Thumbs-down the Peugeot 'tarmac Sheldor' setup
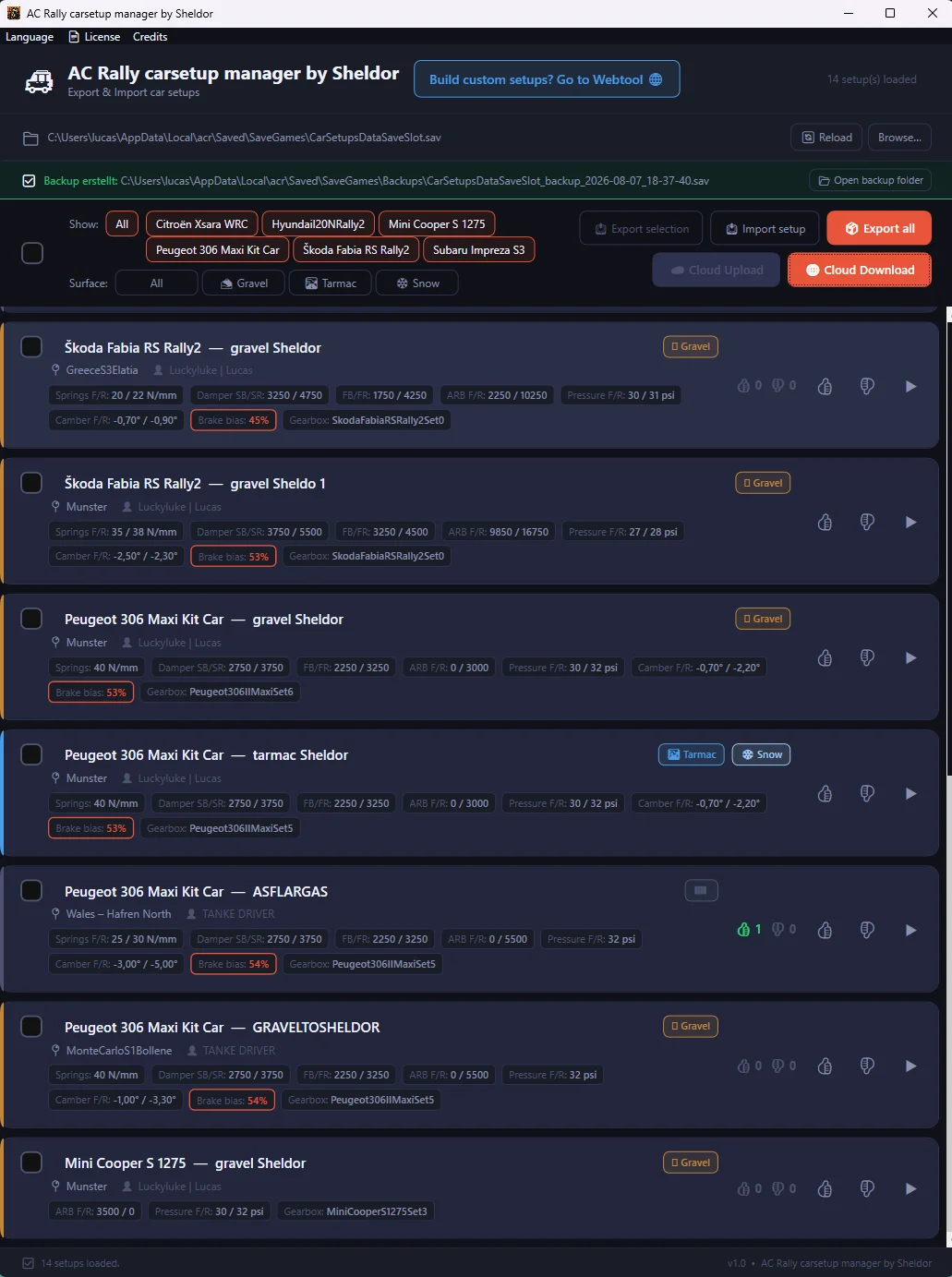 click(x=867, y=793)
